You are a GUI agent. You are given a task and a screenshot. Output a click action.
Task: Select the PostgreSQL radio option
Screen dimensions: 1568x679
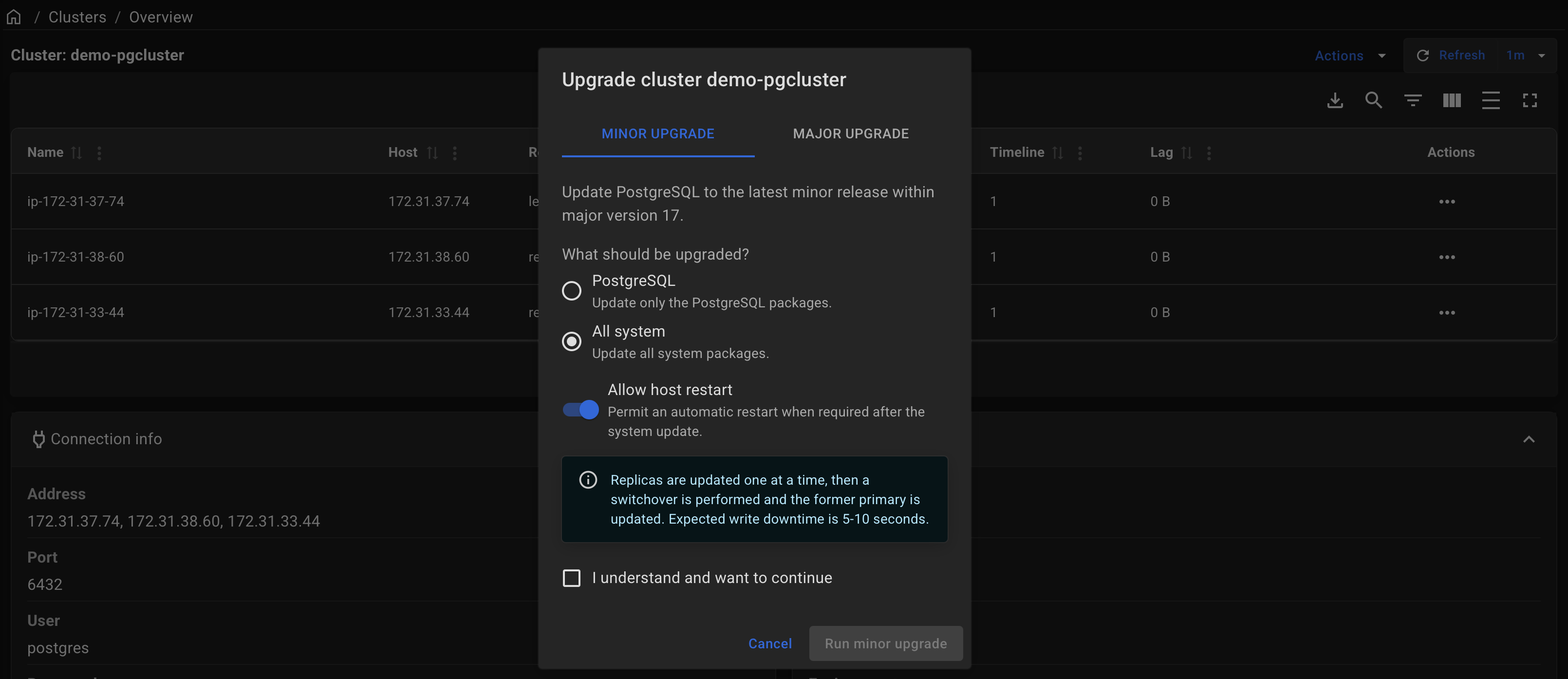pyautogui.click(x=571, y=290)
